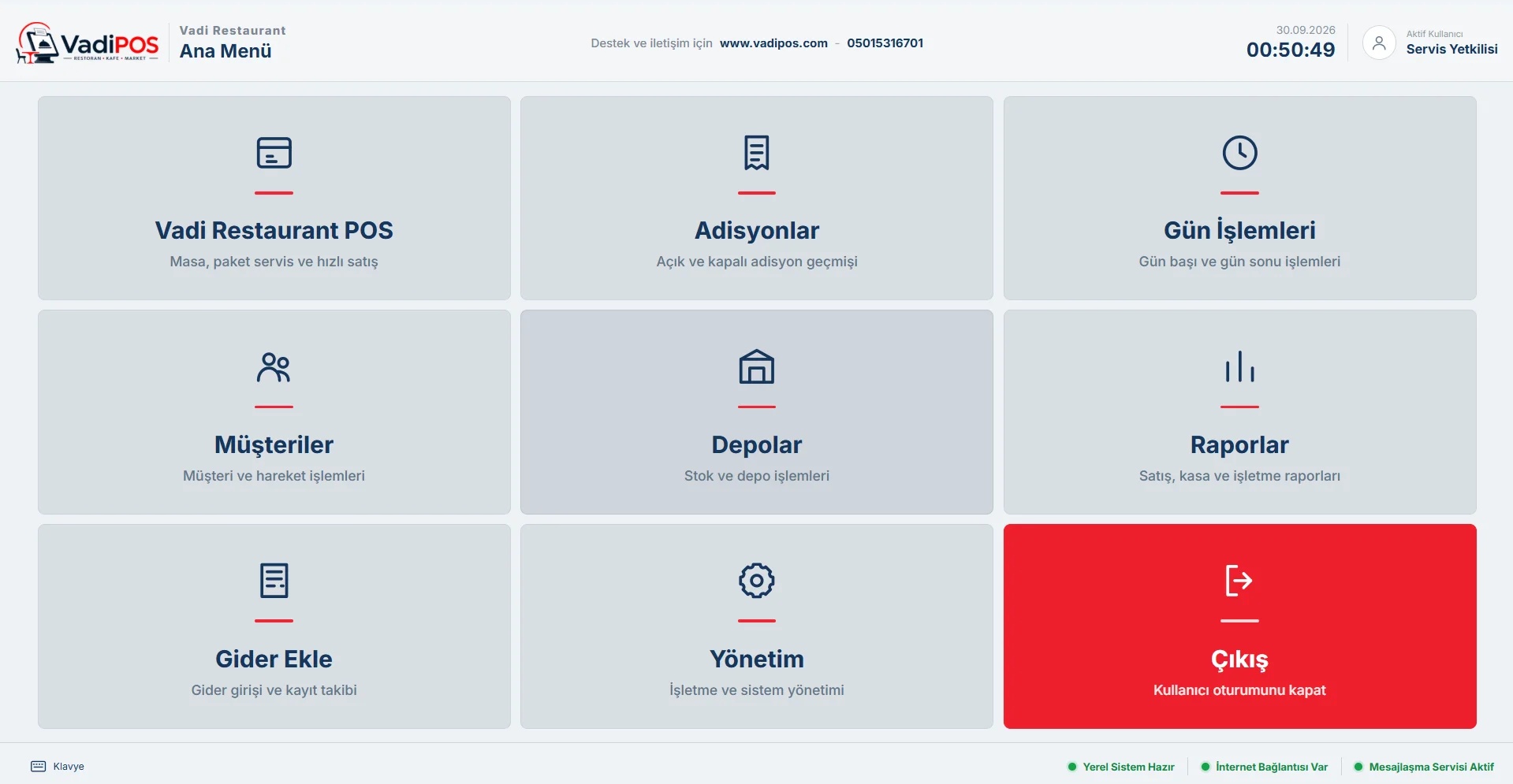Open the Raporlar title
1513x784 pixels.
[1239, 444]
